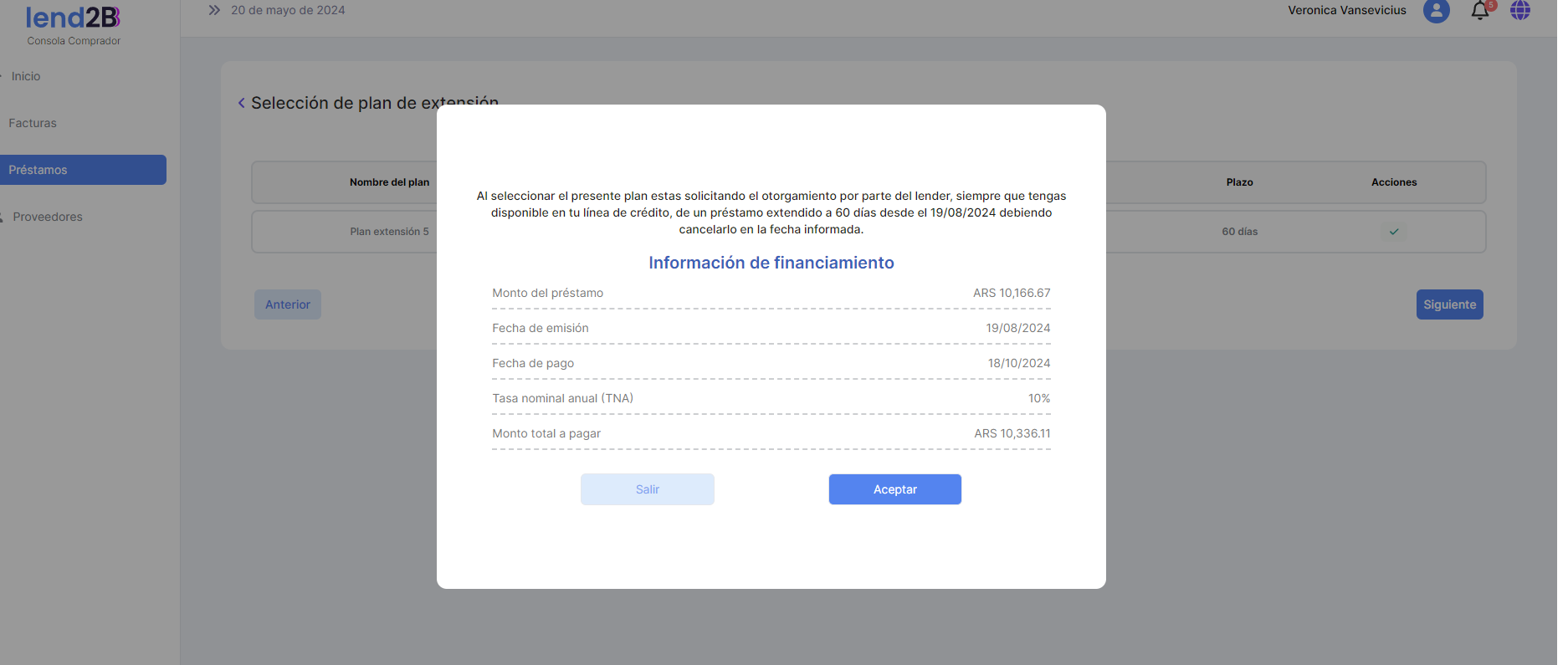Click the globe language icon
The image size is (1568, 665).
pyautogui.click(x=1519, y=11)
